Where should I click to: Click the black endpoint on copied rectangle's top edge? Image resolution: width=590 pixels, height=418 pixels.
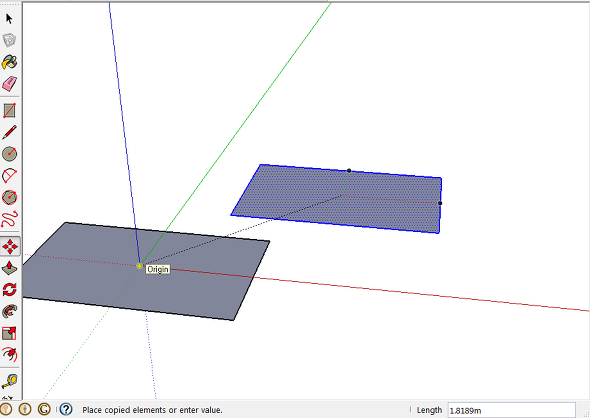(x=349, y=171)
